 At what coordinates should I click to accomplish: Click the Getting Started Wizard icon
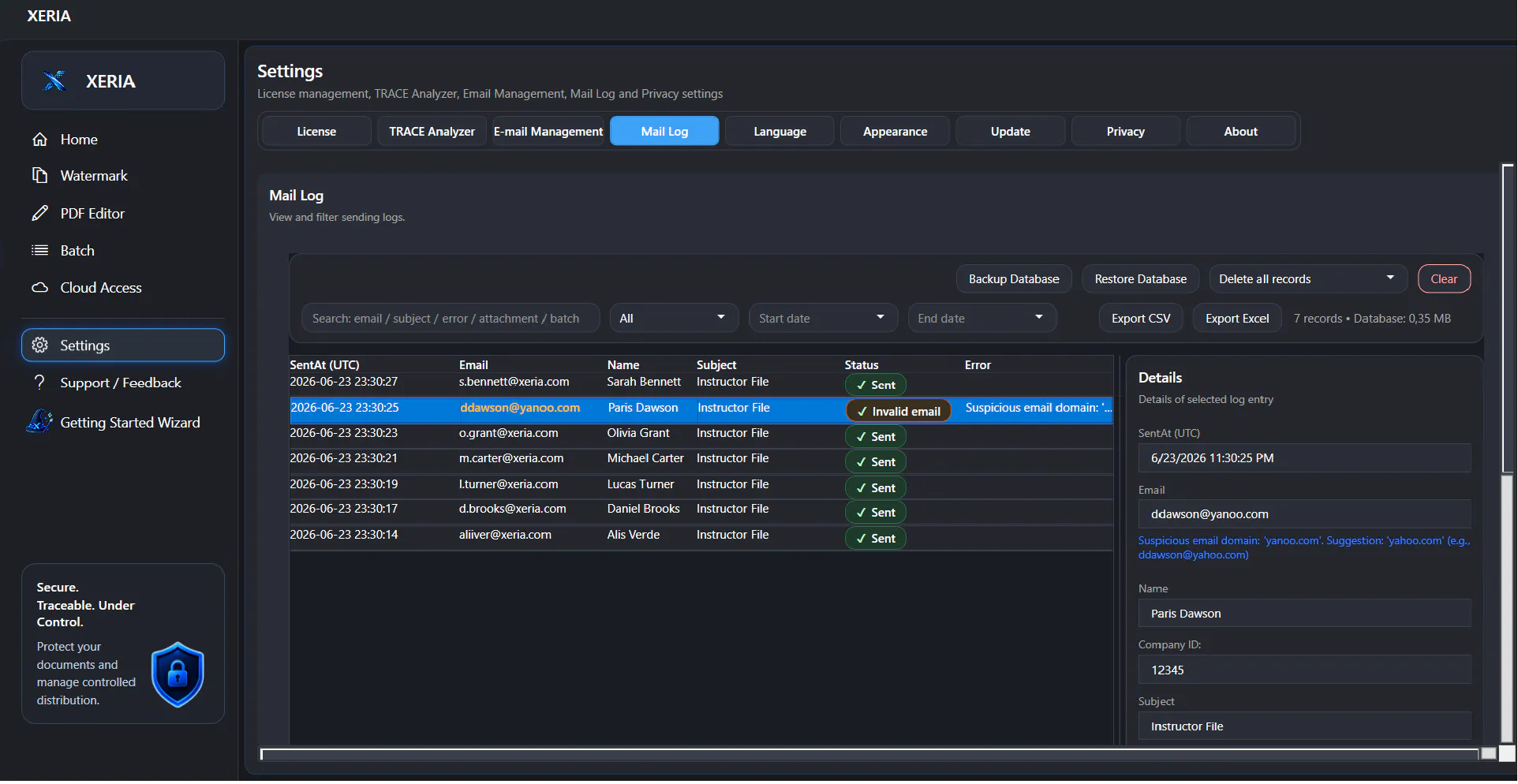pyautogui.click(x=39, y=422)
